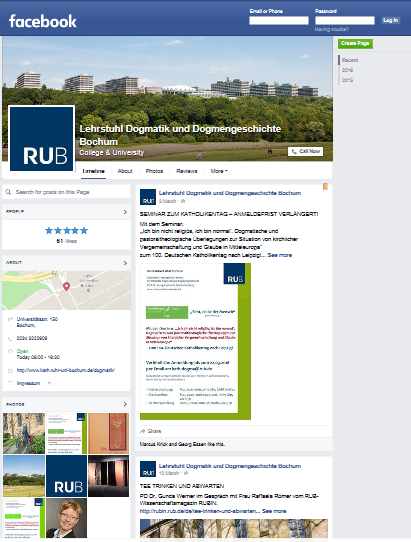Jump to 2015 in timeline navigator
411x542 pixels.
point(347,80)
